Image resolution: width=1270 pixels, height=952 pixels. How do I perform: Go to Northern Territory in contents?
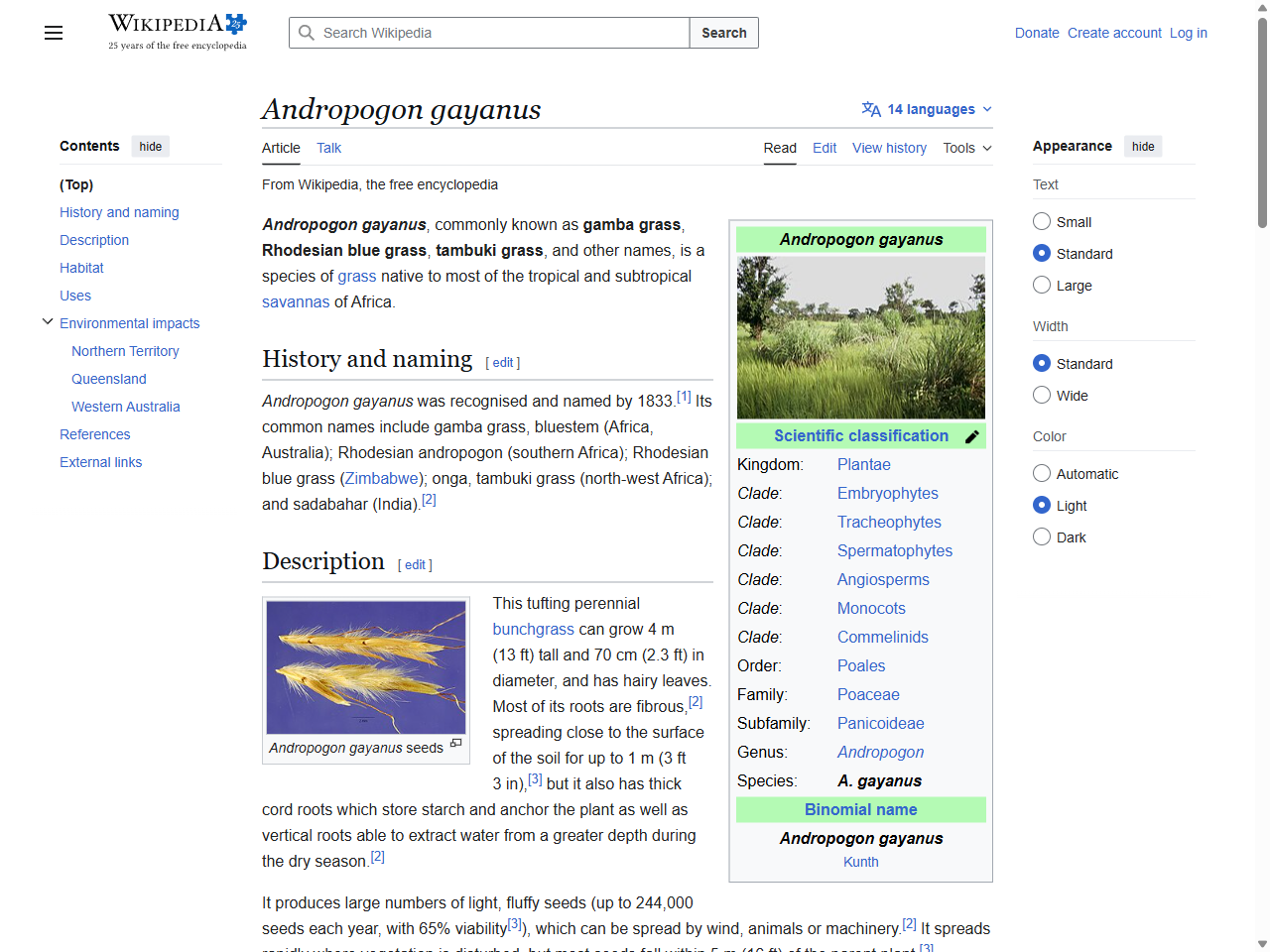(125, 351)
